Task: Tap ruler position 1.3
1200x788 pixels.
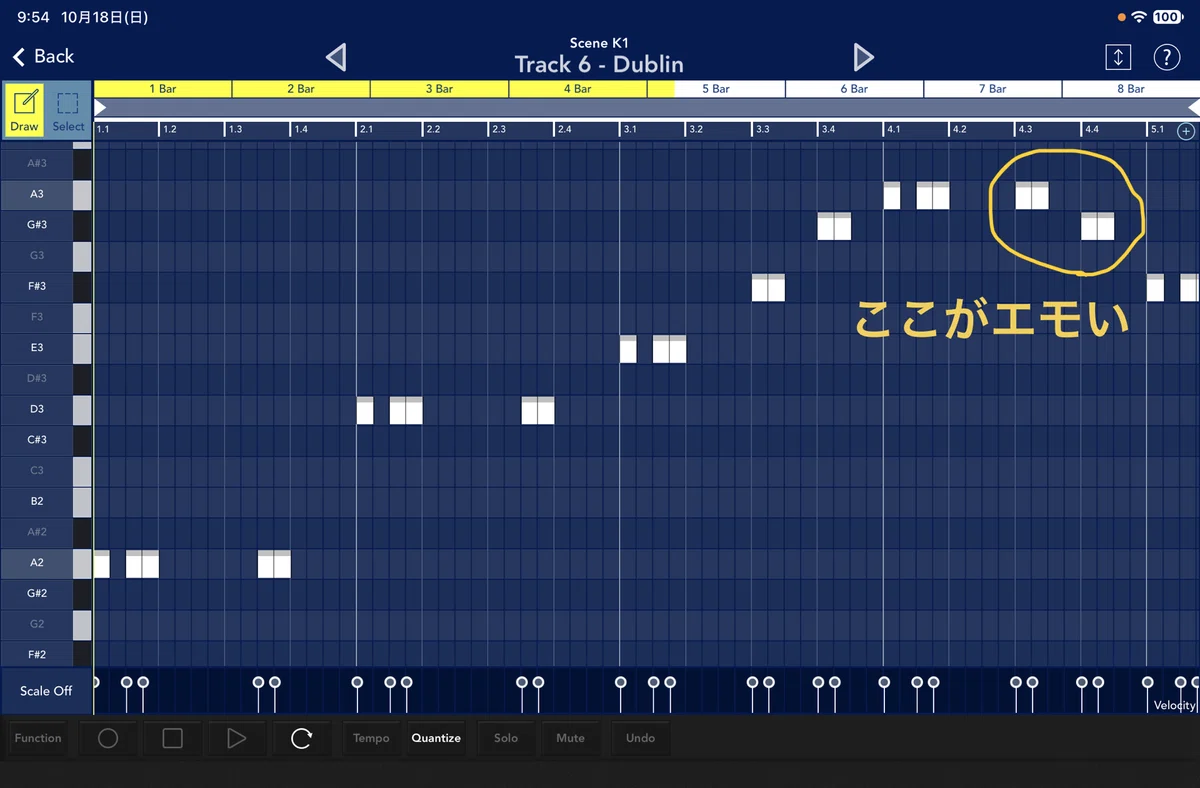Action: [235, 130]
